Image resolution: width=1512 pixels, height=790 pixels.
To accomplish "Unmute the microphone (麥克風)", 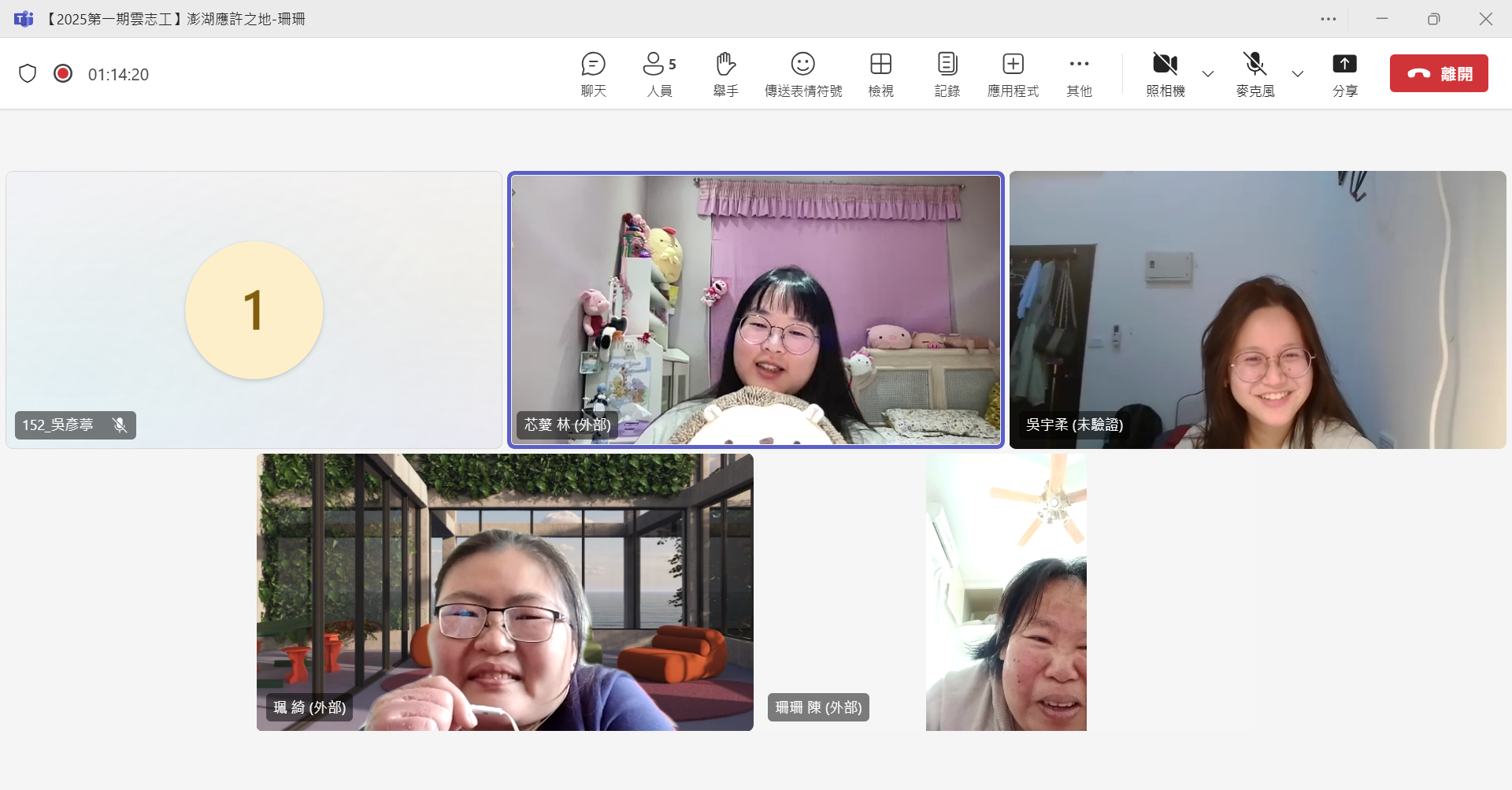I will 1254,73.
